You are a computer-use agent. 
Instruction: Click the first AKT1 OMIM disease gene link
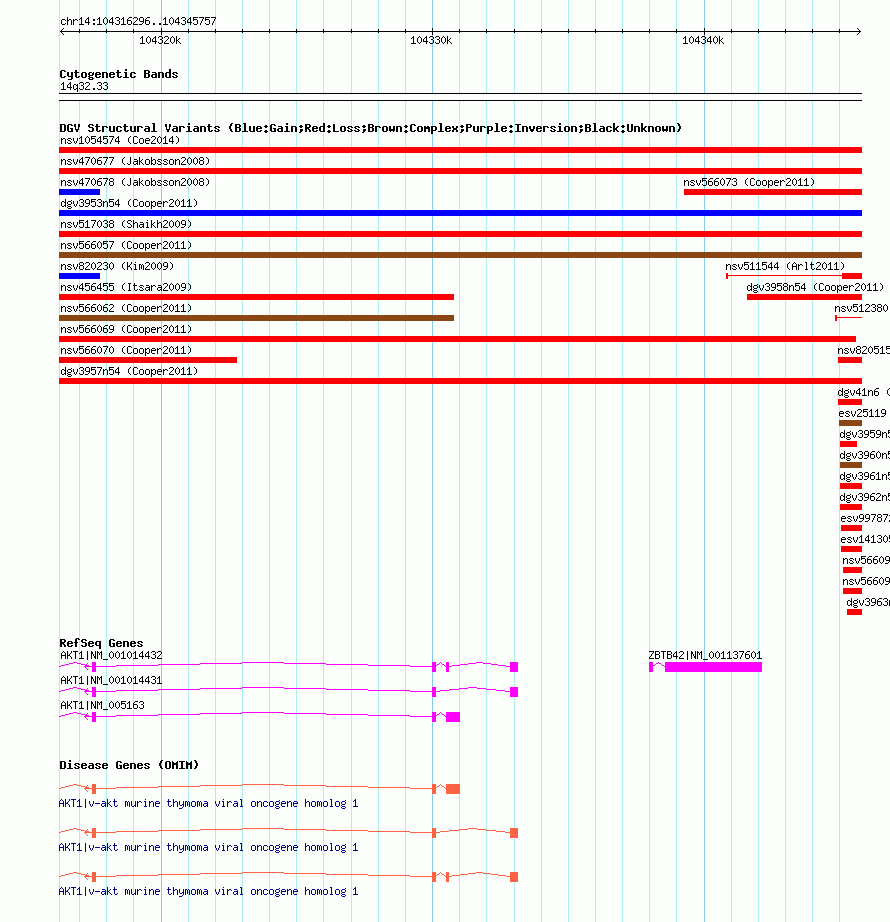pyautogui.click(x=208, y=803)
